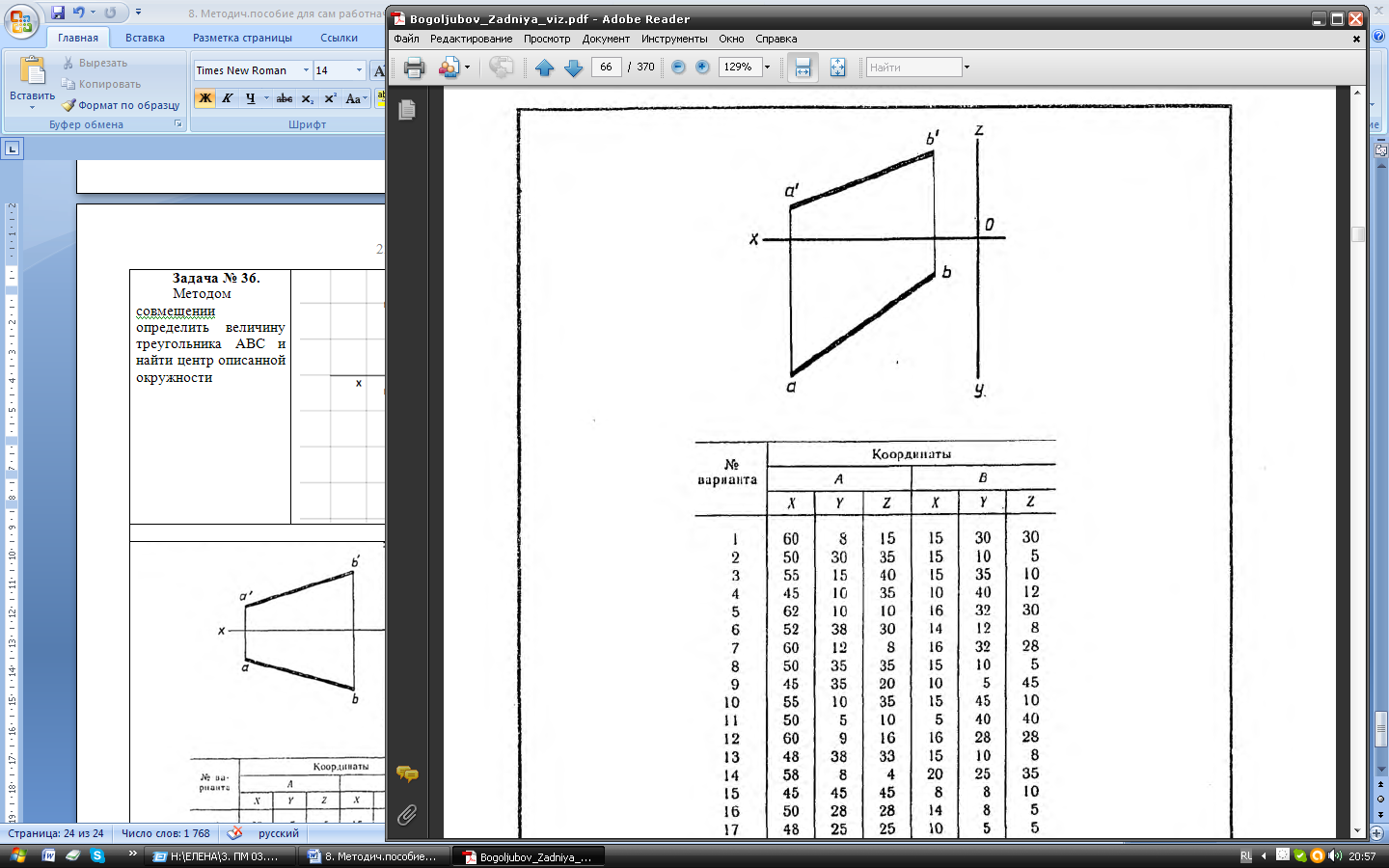
Task: Toggle Bold (Ж) formatting in Word
Action: [204, 98]
